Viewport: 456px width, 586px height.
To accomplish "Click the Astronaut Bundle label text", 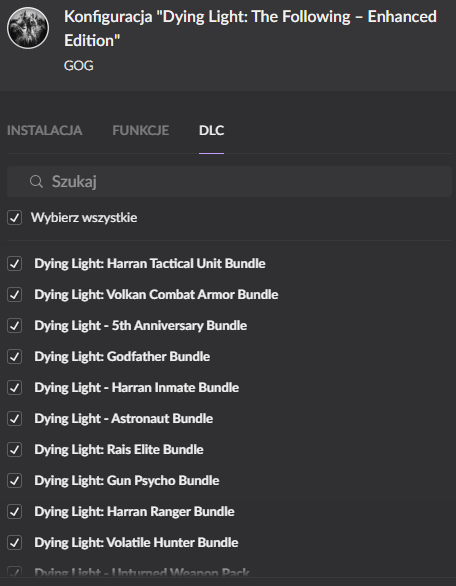I will click(x=124, y=419).
